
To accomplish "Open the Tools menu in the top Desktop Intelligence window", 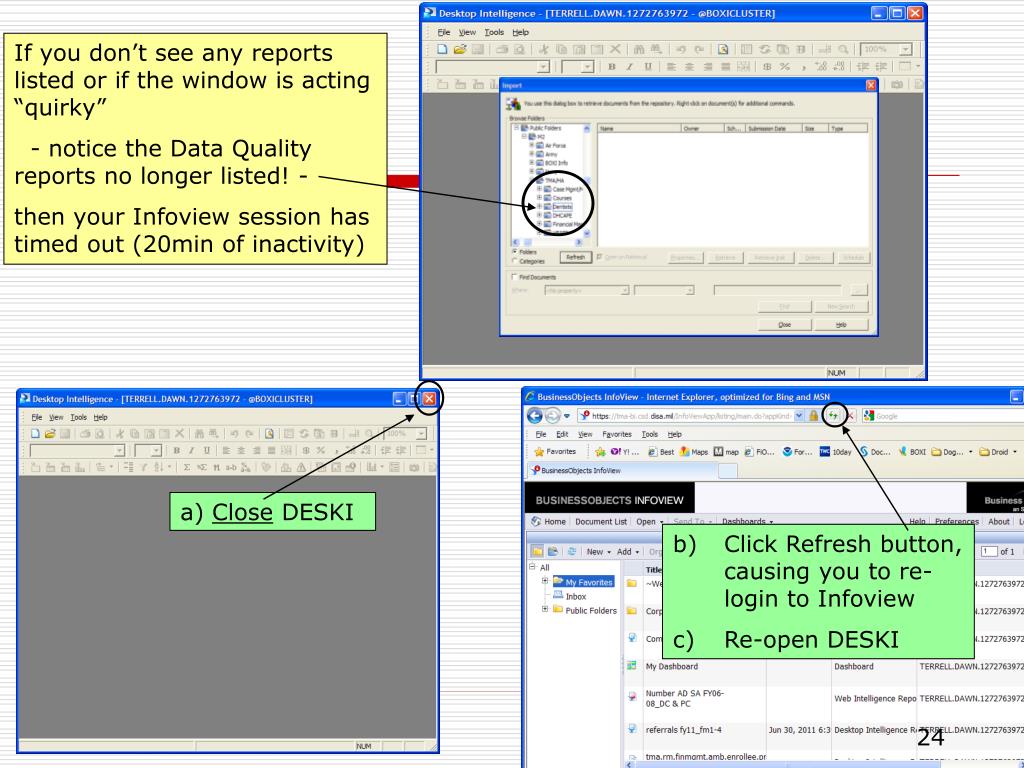I will tap(494, 32).
